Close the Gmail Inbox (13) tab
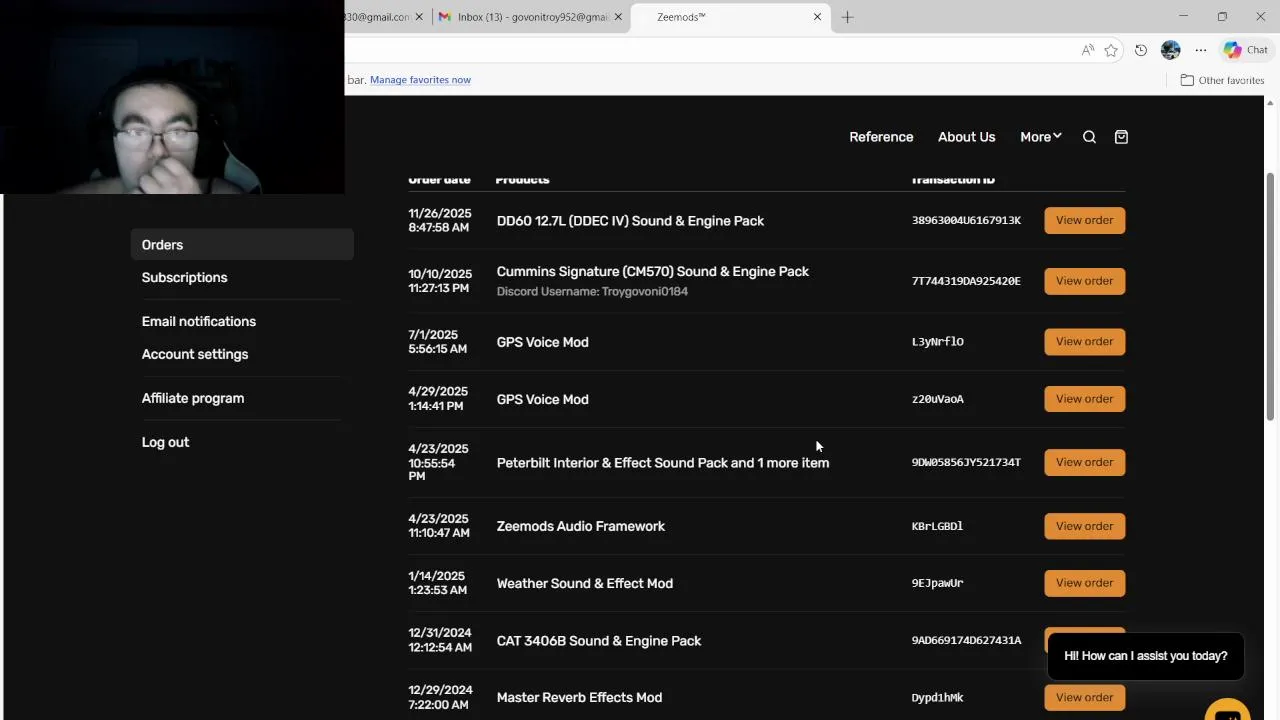Viewport: 1280px width, 720px height. [618, 17]
